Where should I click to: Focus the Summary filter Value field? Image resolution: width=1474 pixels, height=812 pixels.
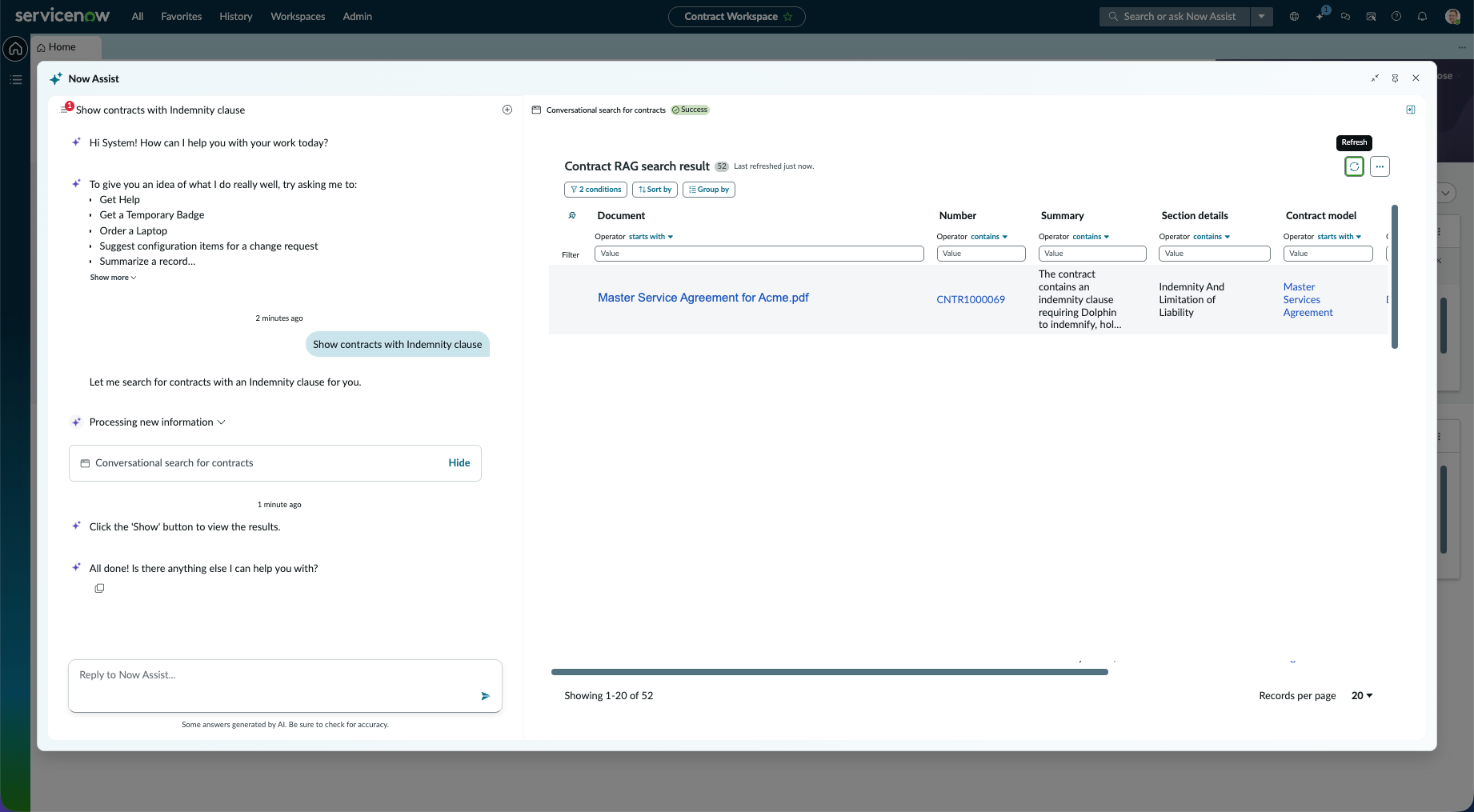pyautogui.click(x=1092, y=254)
